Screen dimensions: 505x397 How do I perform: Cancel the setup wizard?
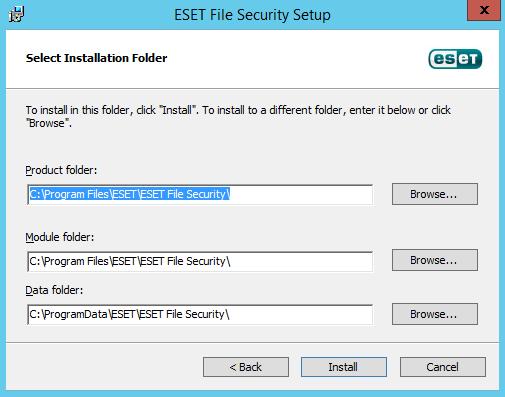(x=443, y=367)
